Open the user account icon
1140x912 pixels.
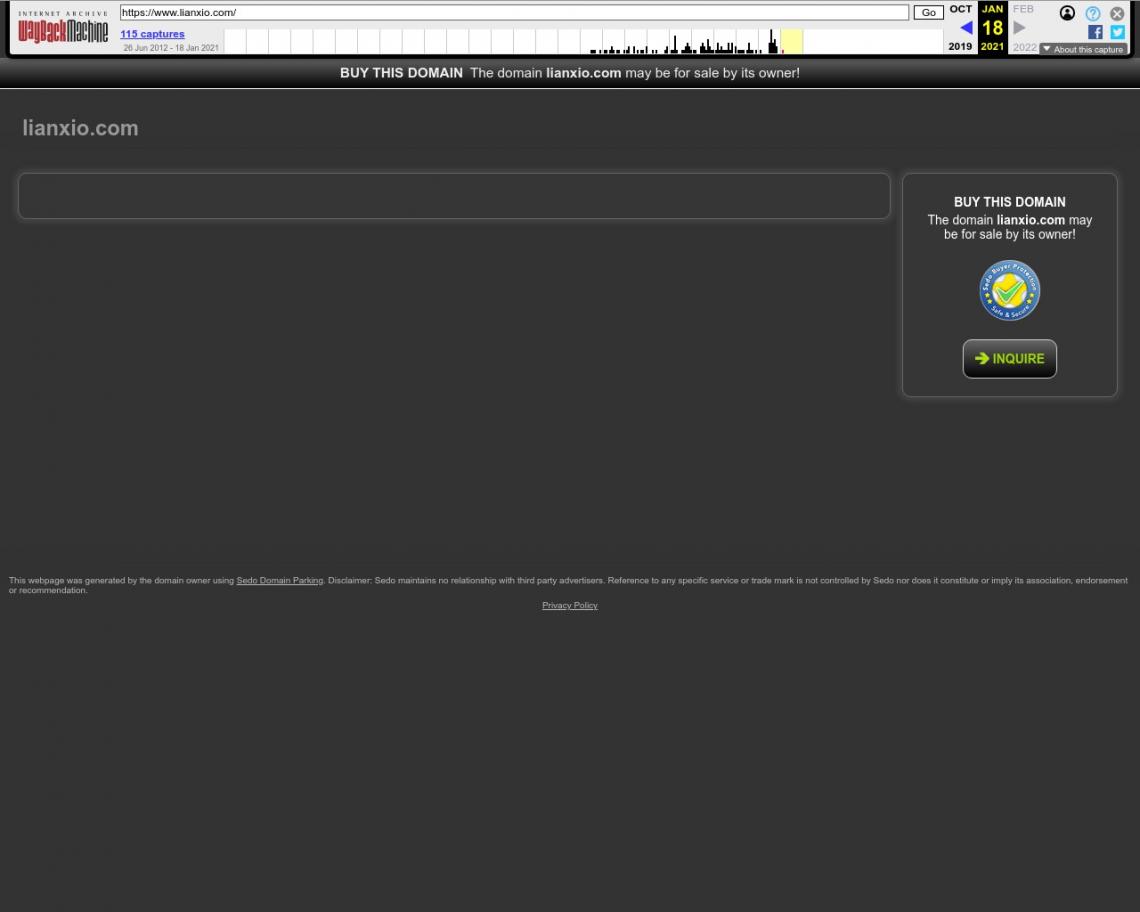pos(1067,13)
